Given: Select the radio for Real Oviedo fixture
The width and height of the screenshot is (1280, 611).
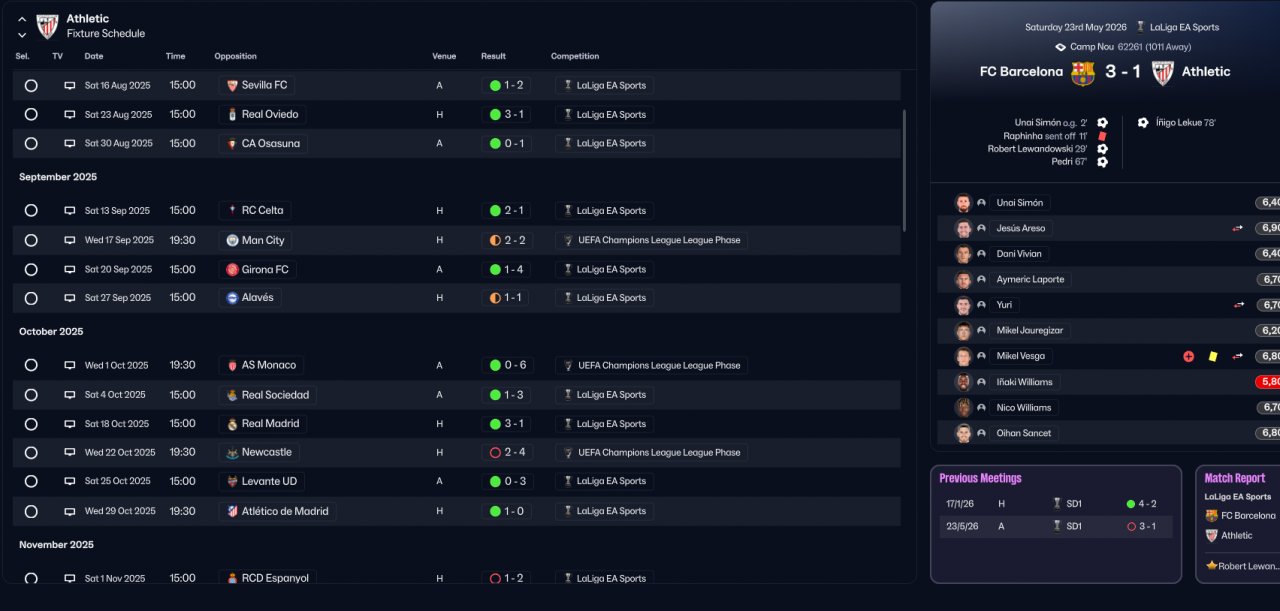Looking at the screenshot, I should point(31,115).
